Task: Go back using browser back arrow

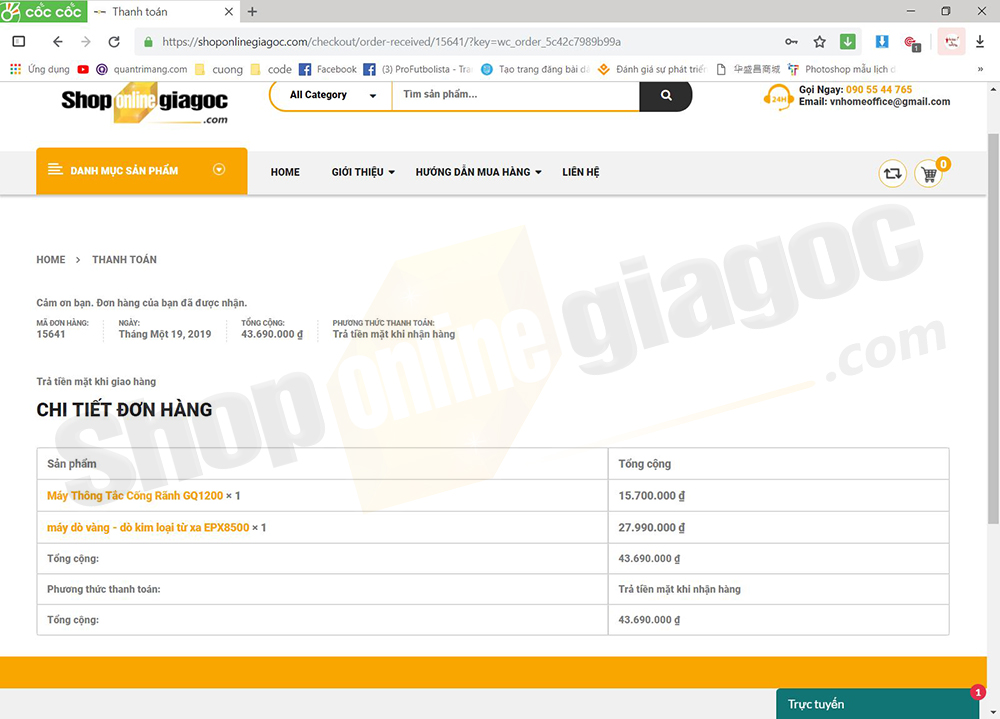Action: (57, 42)
